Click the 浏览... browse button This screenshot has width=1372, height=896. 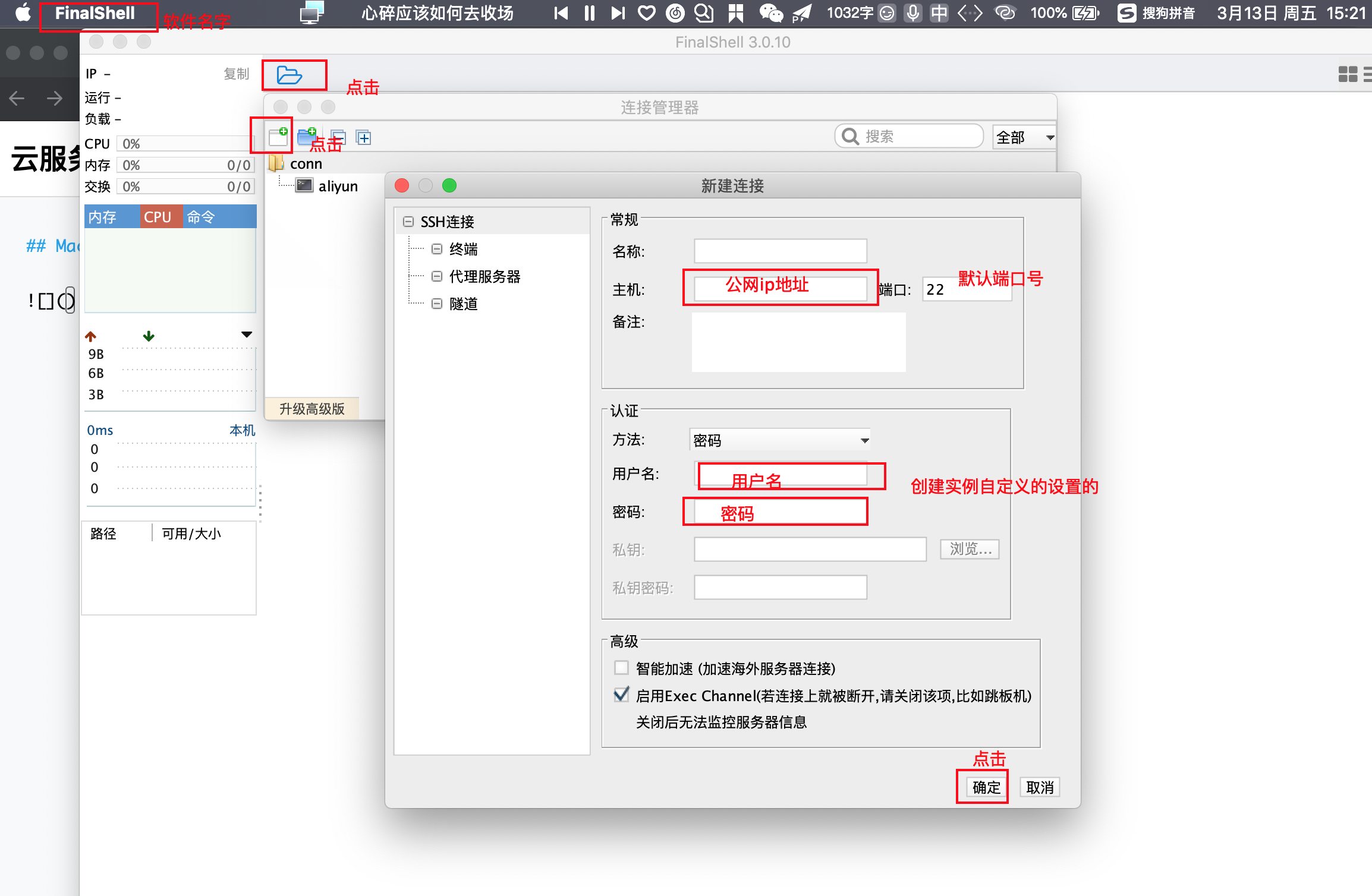pyautogui.click(x=970, y=549)
